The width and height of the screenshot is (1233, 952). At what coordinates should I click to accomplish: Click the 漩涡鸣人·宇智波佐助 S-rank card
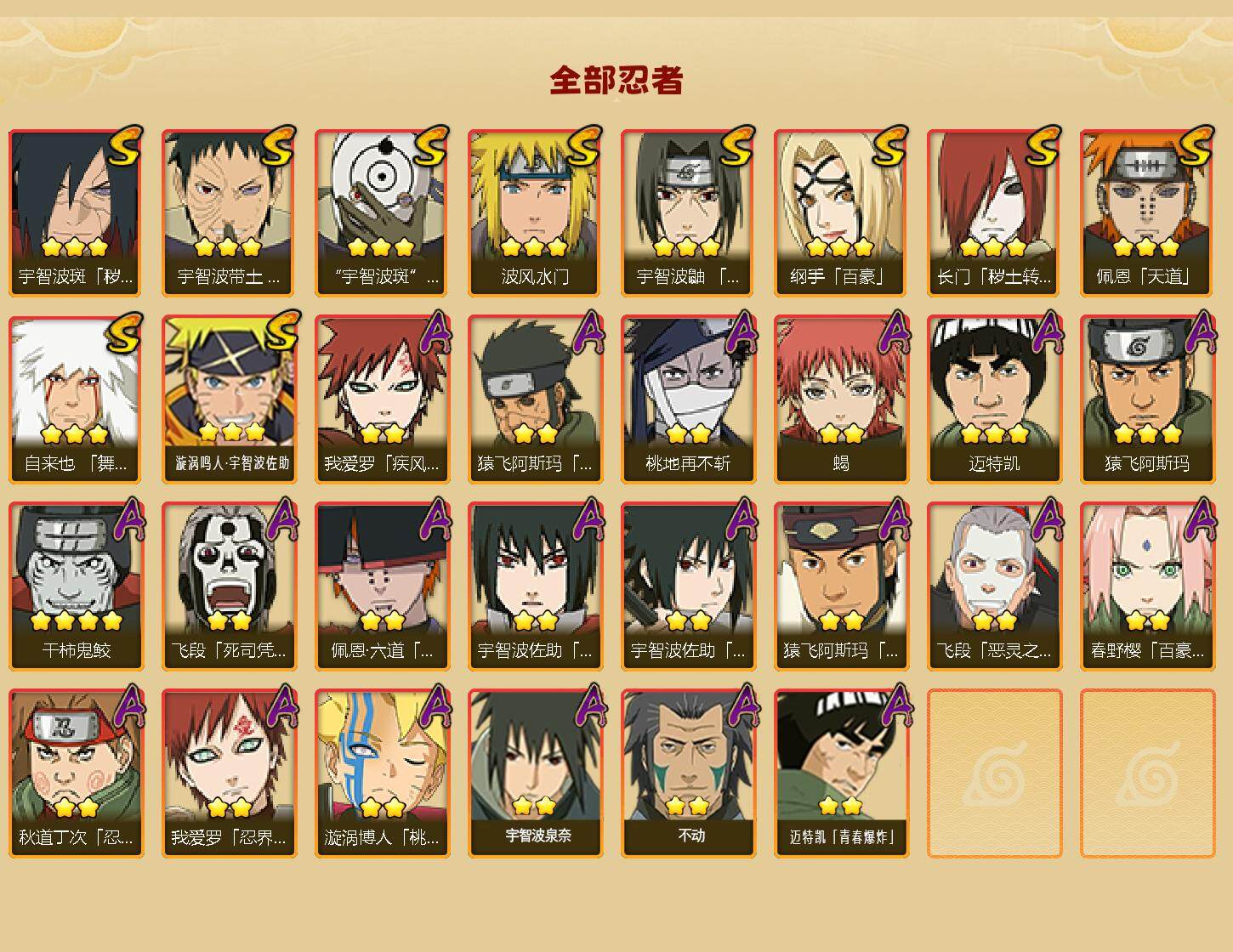[x=229, y=399]
